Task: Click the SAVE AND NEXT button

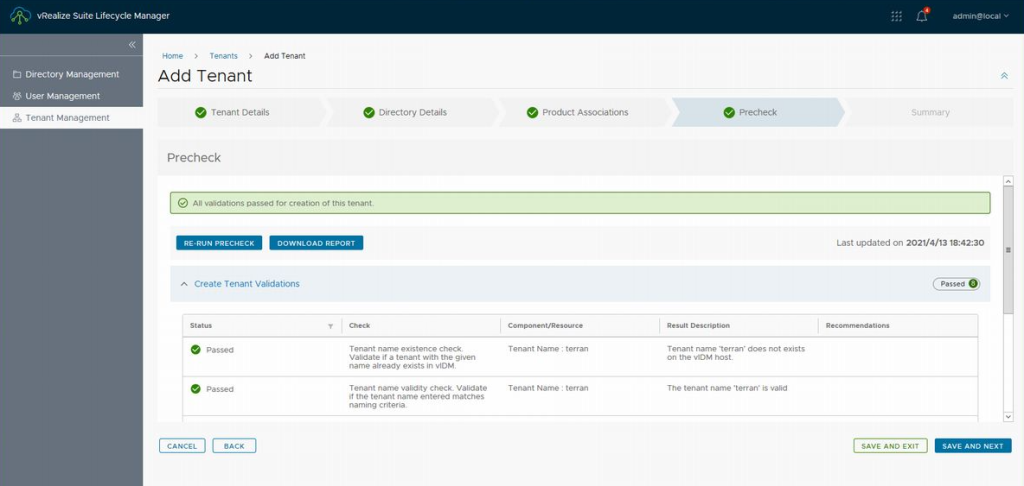Action: (973, 446)
